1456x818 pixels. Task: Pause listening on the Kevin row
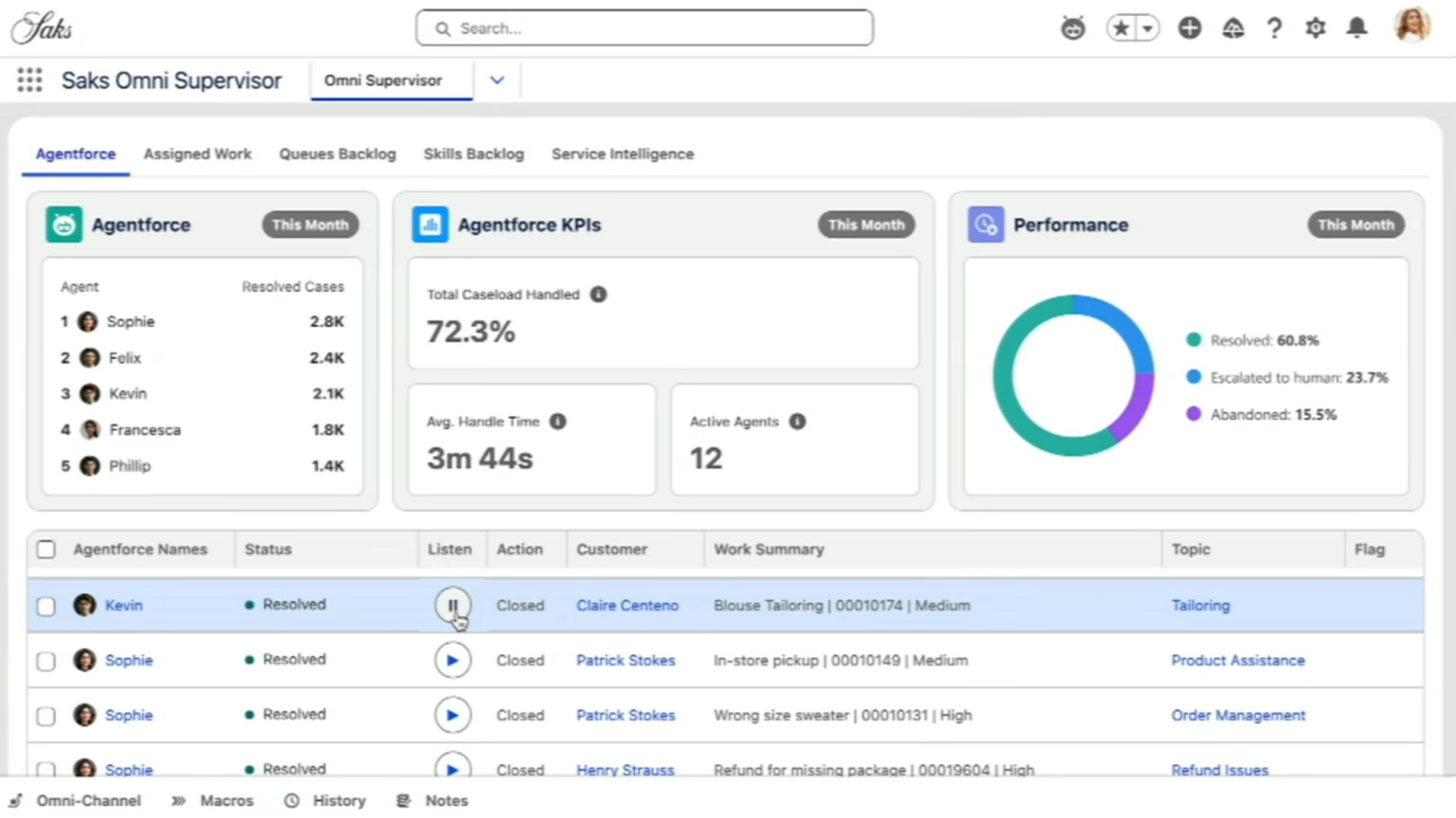tap(452, 605)
